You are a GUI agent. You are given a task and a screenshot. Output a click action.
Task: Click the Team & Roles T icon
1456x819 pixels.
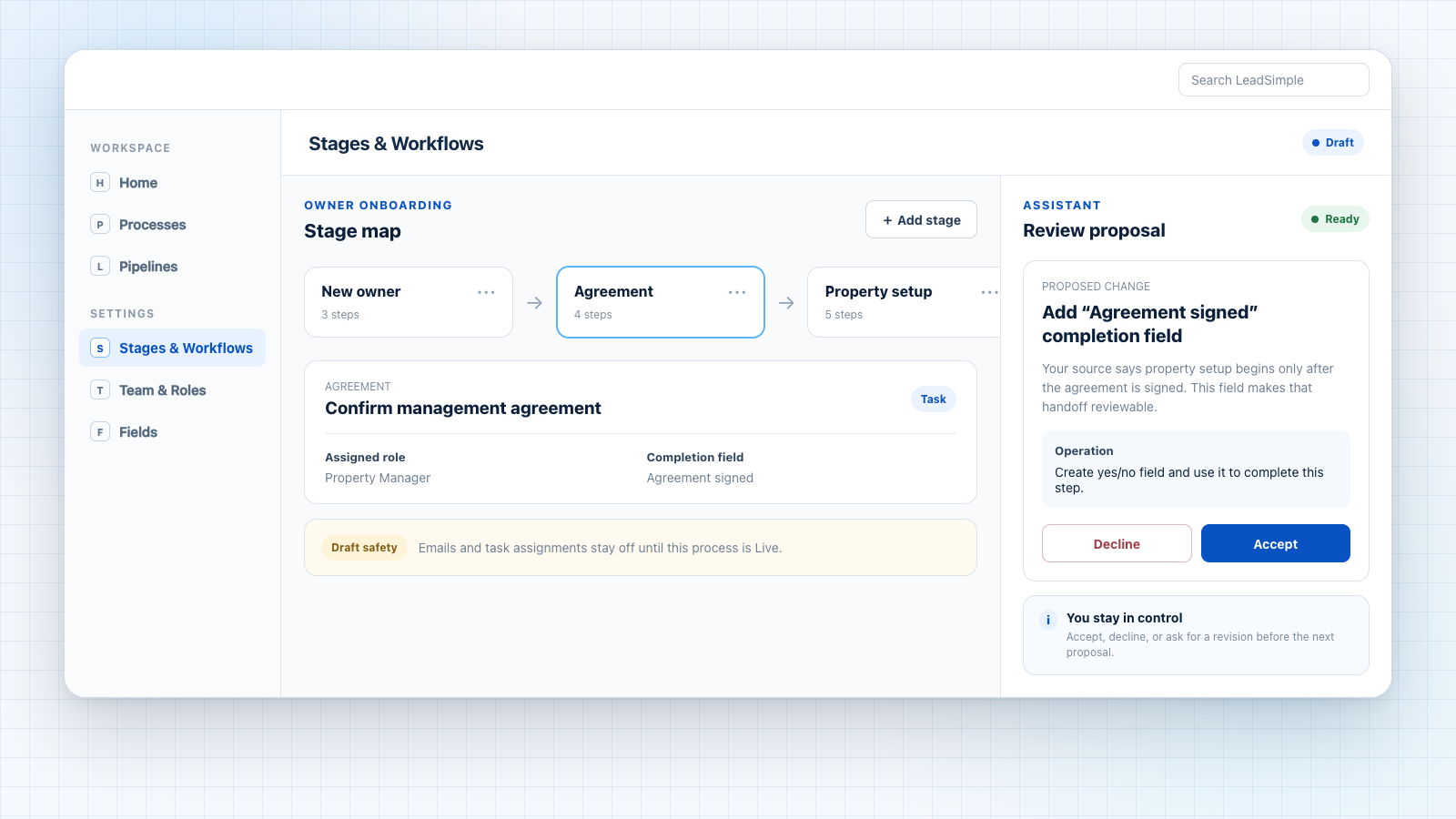[x=100, y=390]
